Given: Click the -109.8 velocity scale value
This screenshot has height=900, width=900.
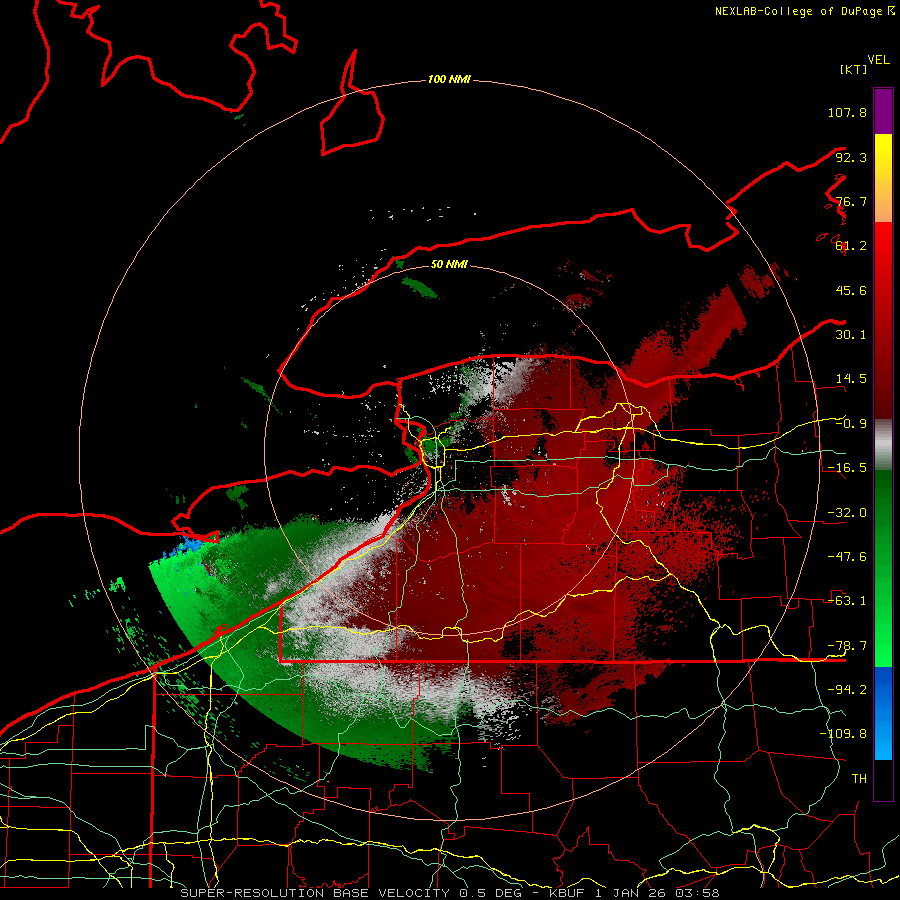Looking at the screenshot, I should click(x=843, y=734).
